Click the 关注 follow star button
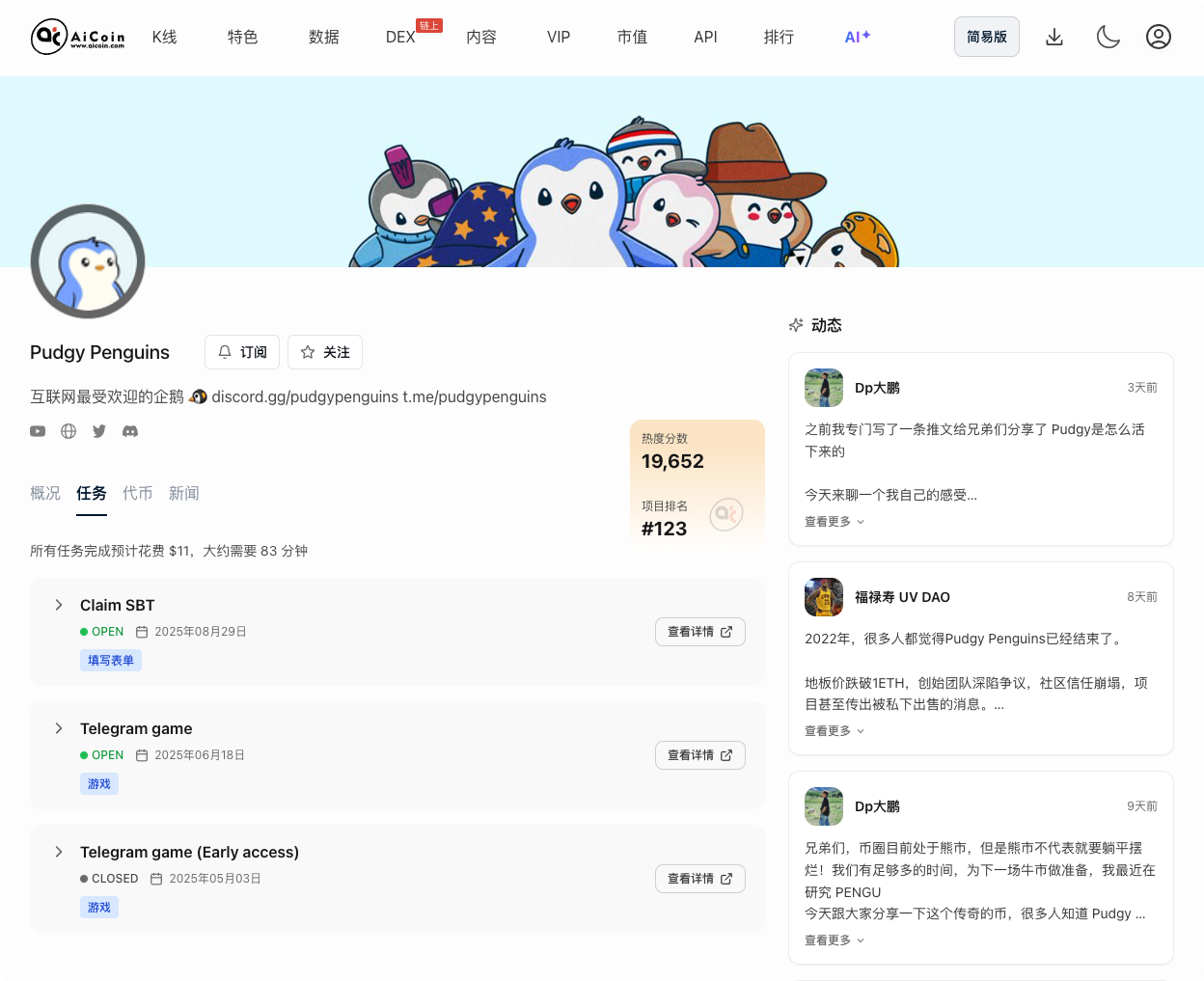 click(325, 352)
